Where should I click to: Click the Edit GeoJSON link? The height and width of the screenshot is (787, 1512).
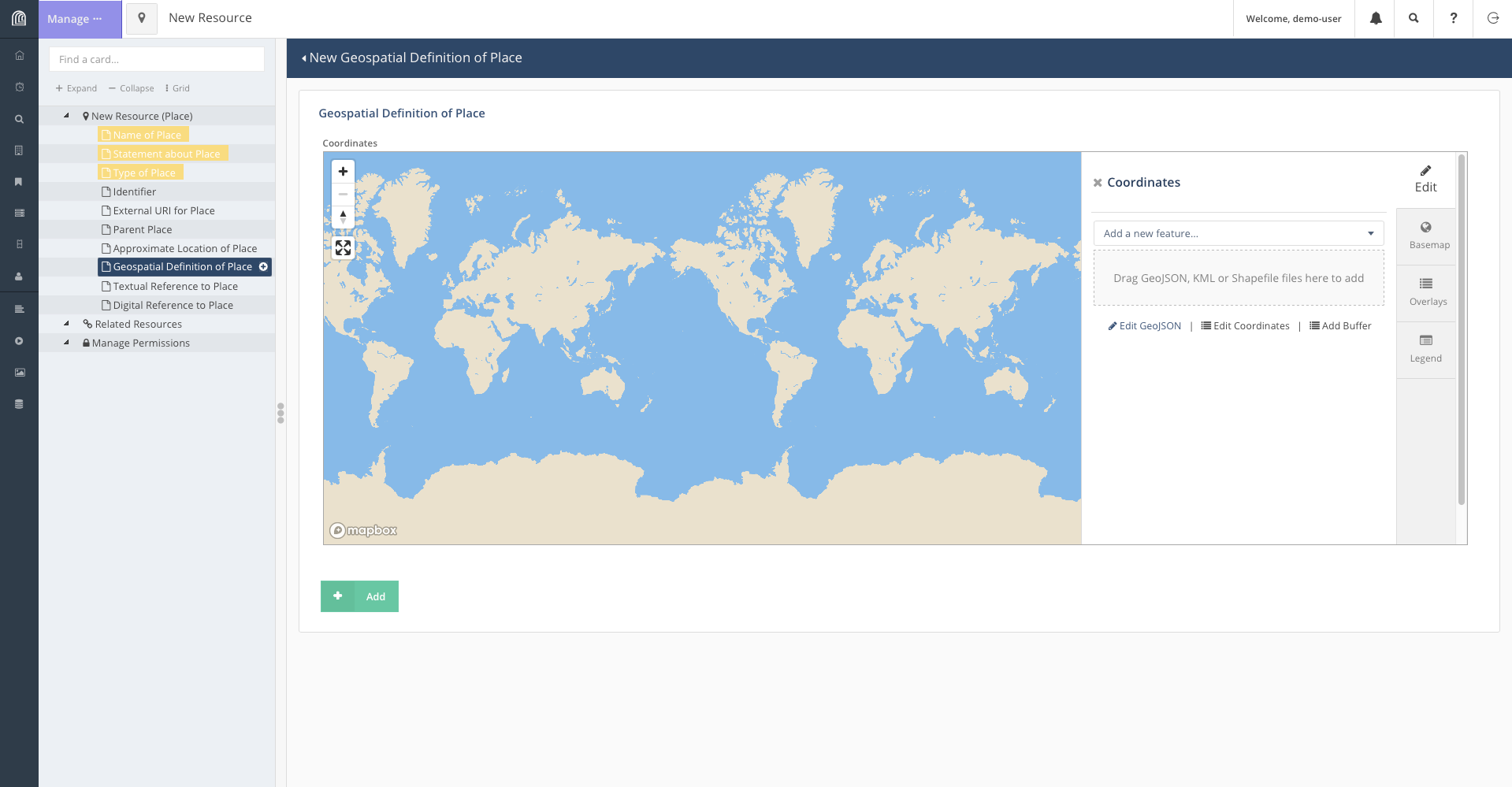click(x=1145, y=326)
